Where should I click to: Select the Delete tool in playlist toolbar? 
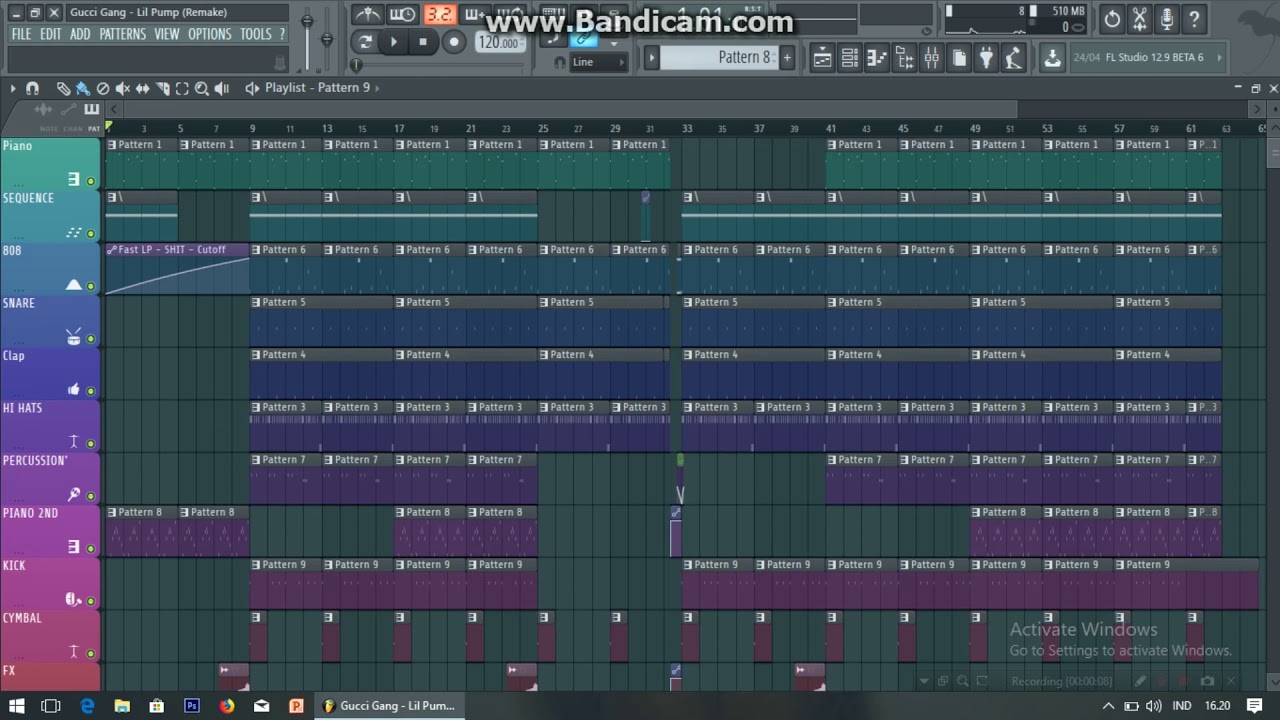(x=103, y=88)
